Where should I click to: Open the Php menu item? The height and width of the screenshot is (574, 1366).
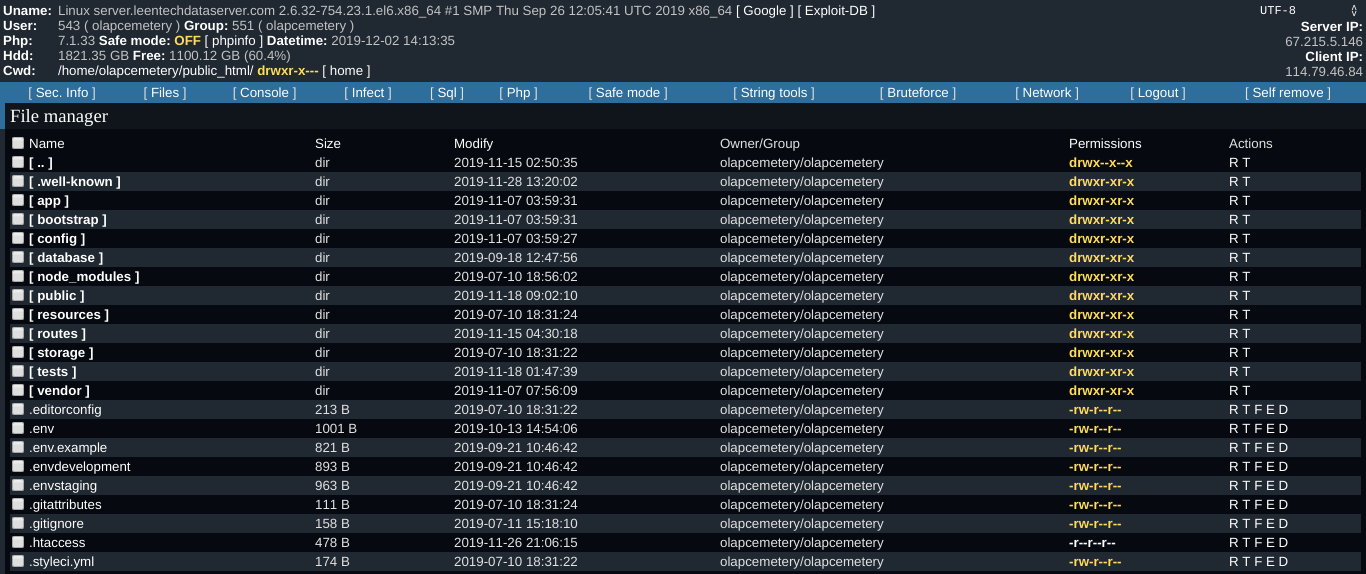(x=518, y=92)
